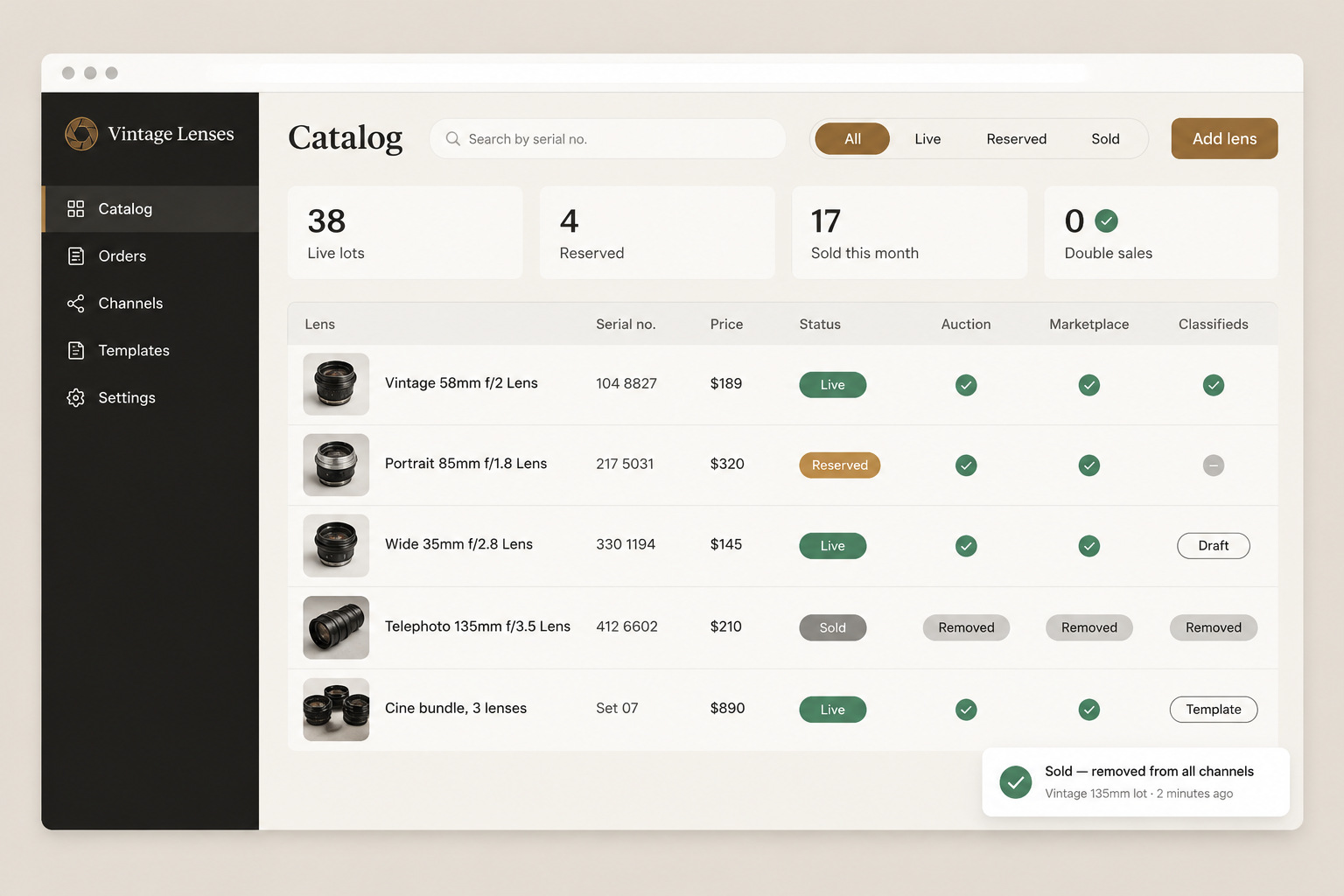Screen dimensions: 1344x896
Task: Click the Channels share icon in sidebar
Action: coord(76,303)
